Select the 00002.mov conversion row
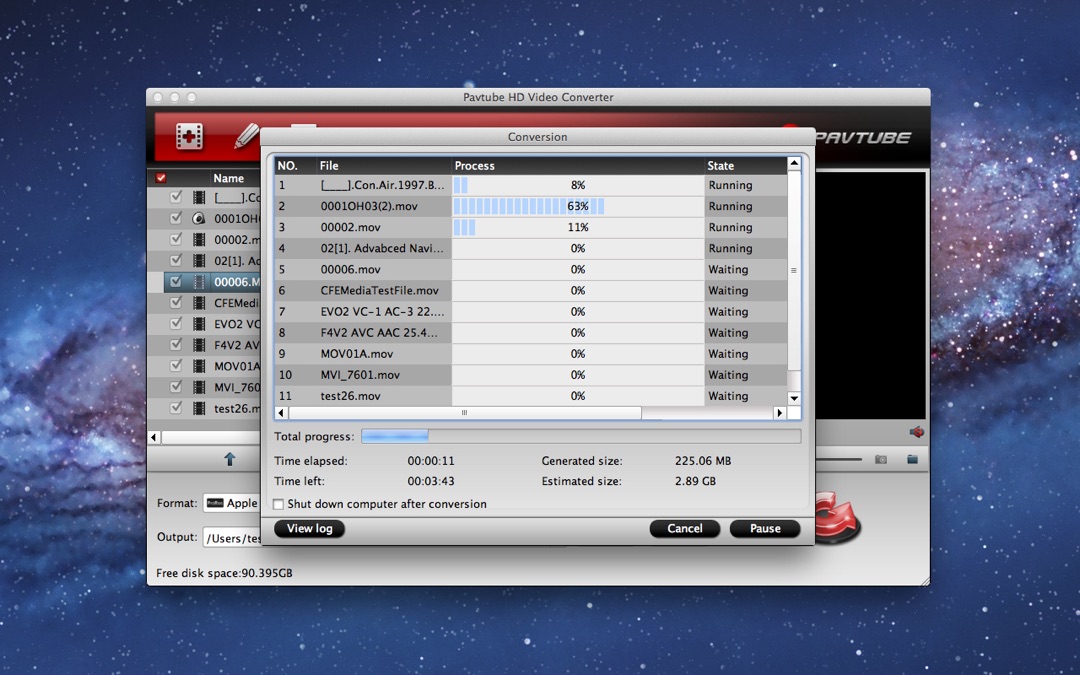1080x675 pixels. (x=530, y=227)
